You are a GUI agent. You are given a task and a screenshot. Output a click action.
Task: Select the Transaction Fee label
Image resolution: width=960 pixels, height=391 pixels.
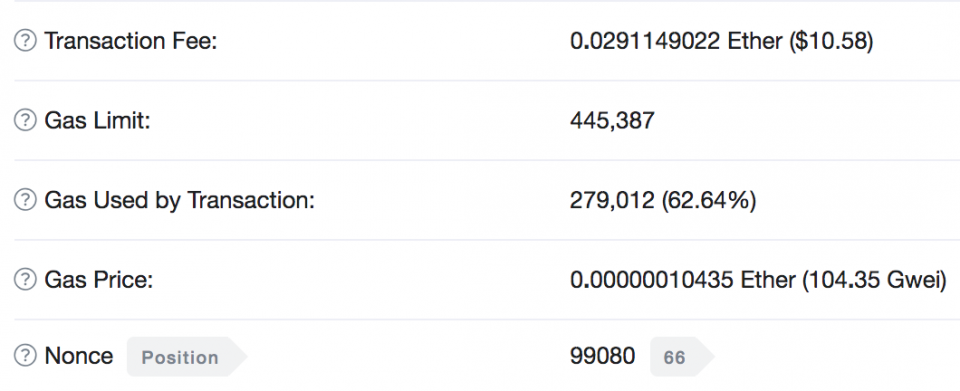[131, 41]
